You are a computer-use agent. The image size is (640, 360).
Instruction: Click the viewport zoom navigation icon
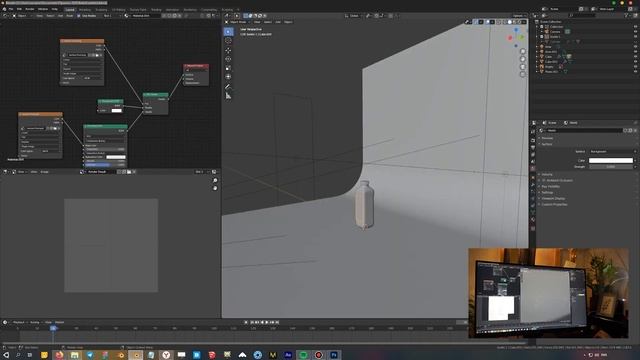(x=523, y=51)
